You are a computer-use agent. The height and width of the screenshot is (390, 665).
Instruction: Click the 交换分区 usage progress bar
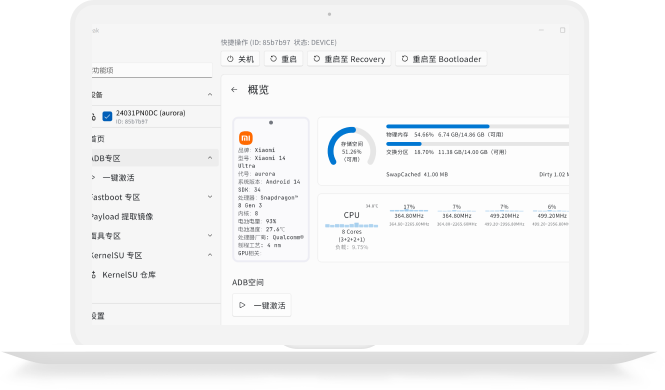pos(478,144)
